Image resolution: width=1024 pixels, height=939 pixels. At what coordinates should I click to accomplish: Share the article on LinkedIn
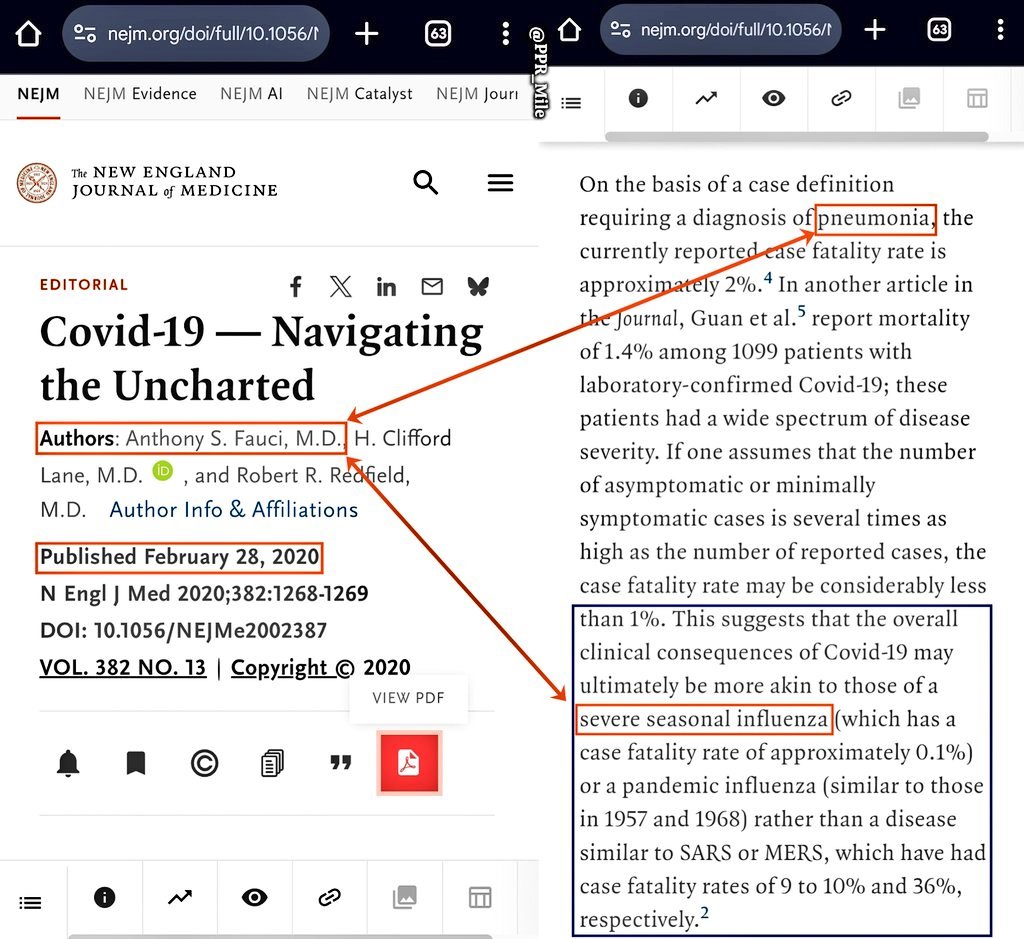[x=386, y=286]
